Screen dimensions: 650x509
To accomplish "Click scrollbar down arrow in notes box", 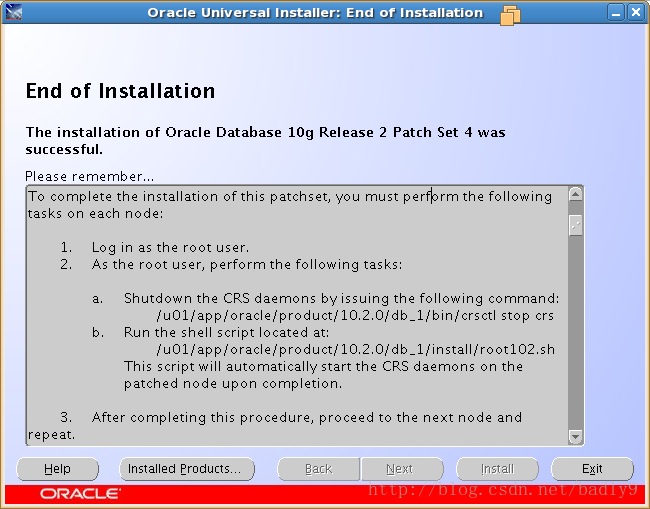I will pyautogui.click(x=575, y=436).
